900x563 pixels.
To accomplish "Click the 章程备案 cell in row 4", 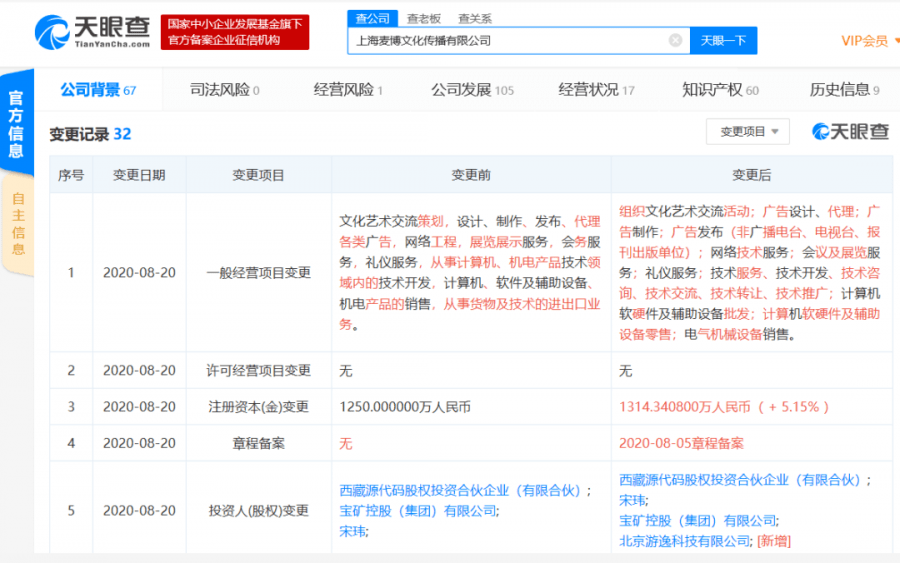I will click(x=258, y=443).
